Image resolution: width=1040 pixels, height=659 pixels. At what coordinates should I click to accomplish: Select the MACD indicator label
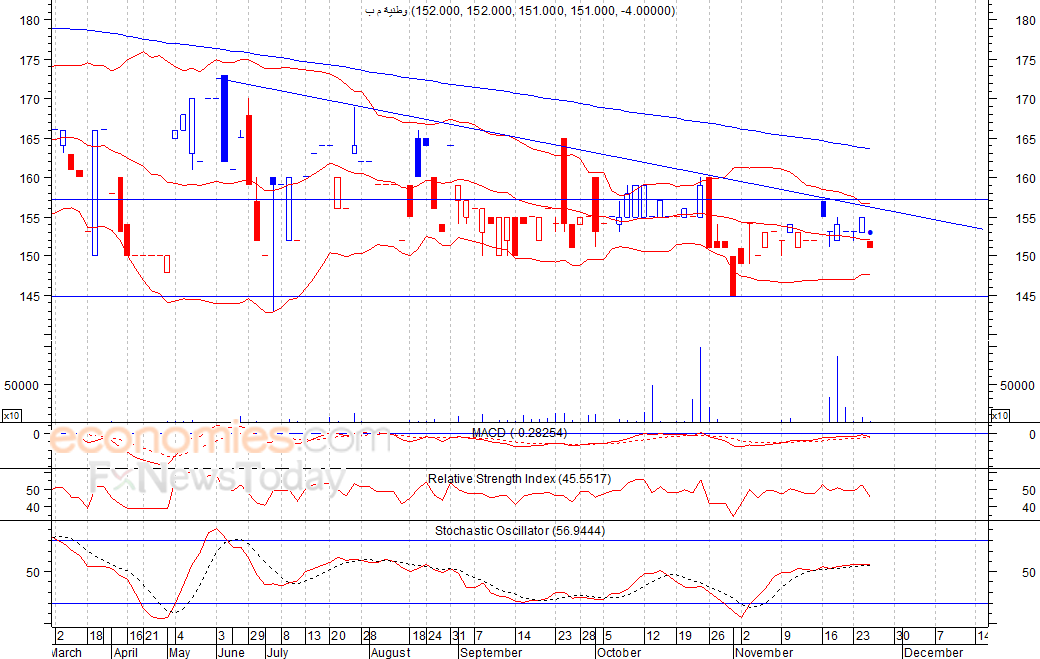pyautogui.click(x=519, y=433)
